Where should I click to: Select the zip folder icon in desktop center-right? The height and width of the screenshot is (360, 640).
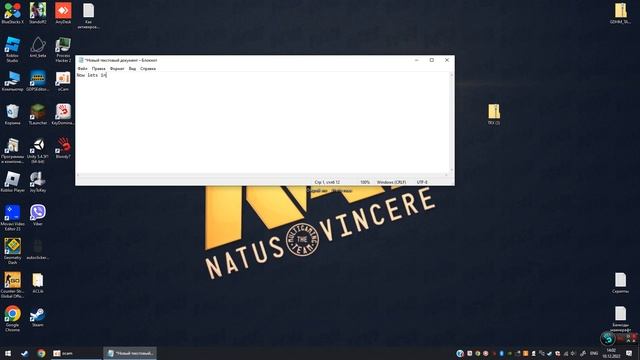coord(494,114)
